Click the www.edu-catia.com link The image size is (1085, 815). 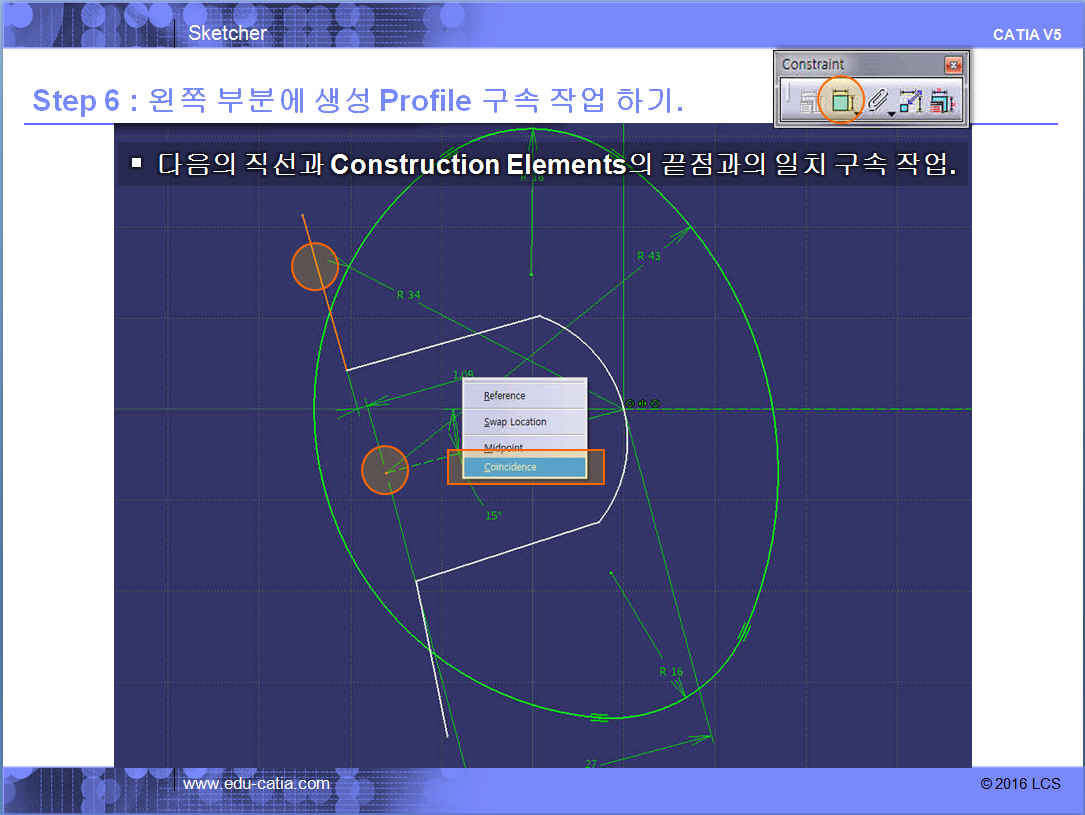(256, 783)
